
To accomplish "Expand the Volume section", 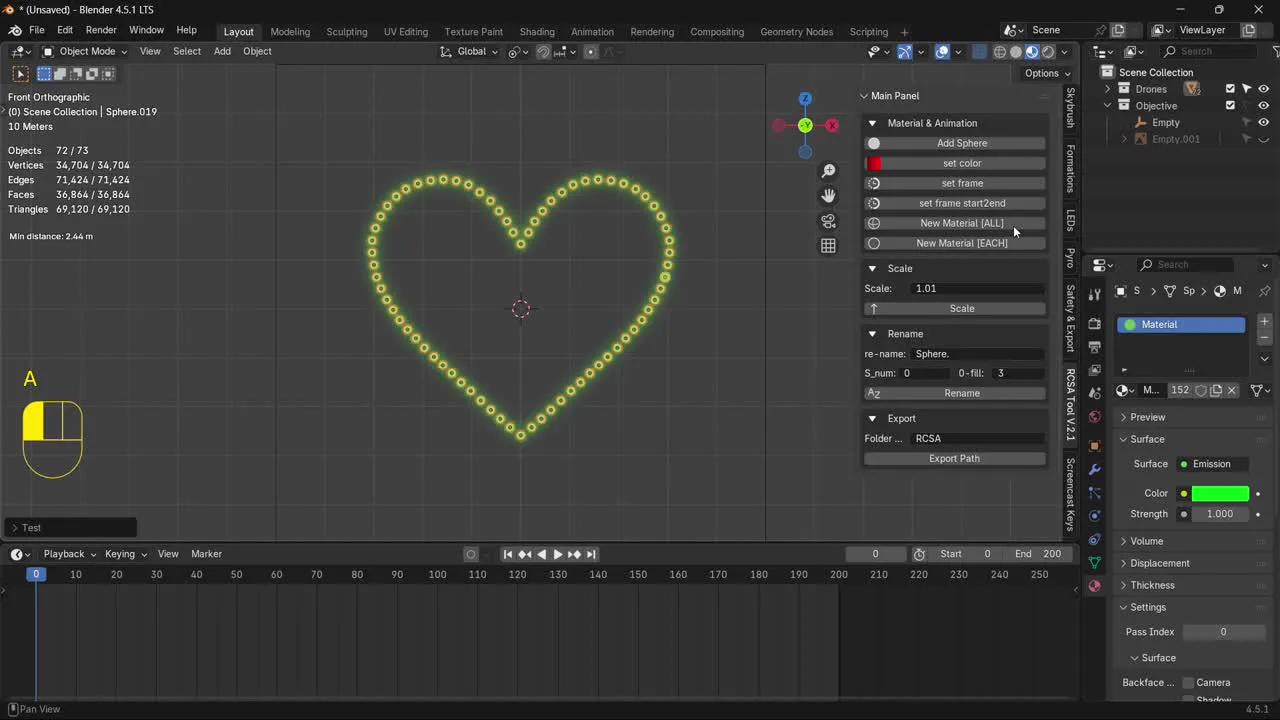I will click(1147, 541).
